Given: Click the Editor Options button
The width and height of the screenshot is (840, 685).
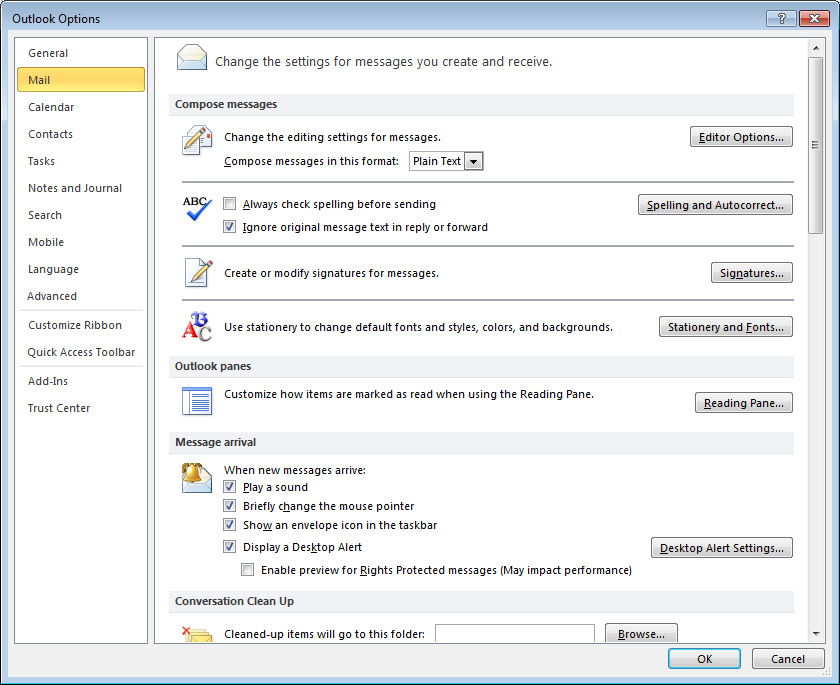Looking at the screenshot, I should 741,137.
